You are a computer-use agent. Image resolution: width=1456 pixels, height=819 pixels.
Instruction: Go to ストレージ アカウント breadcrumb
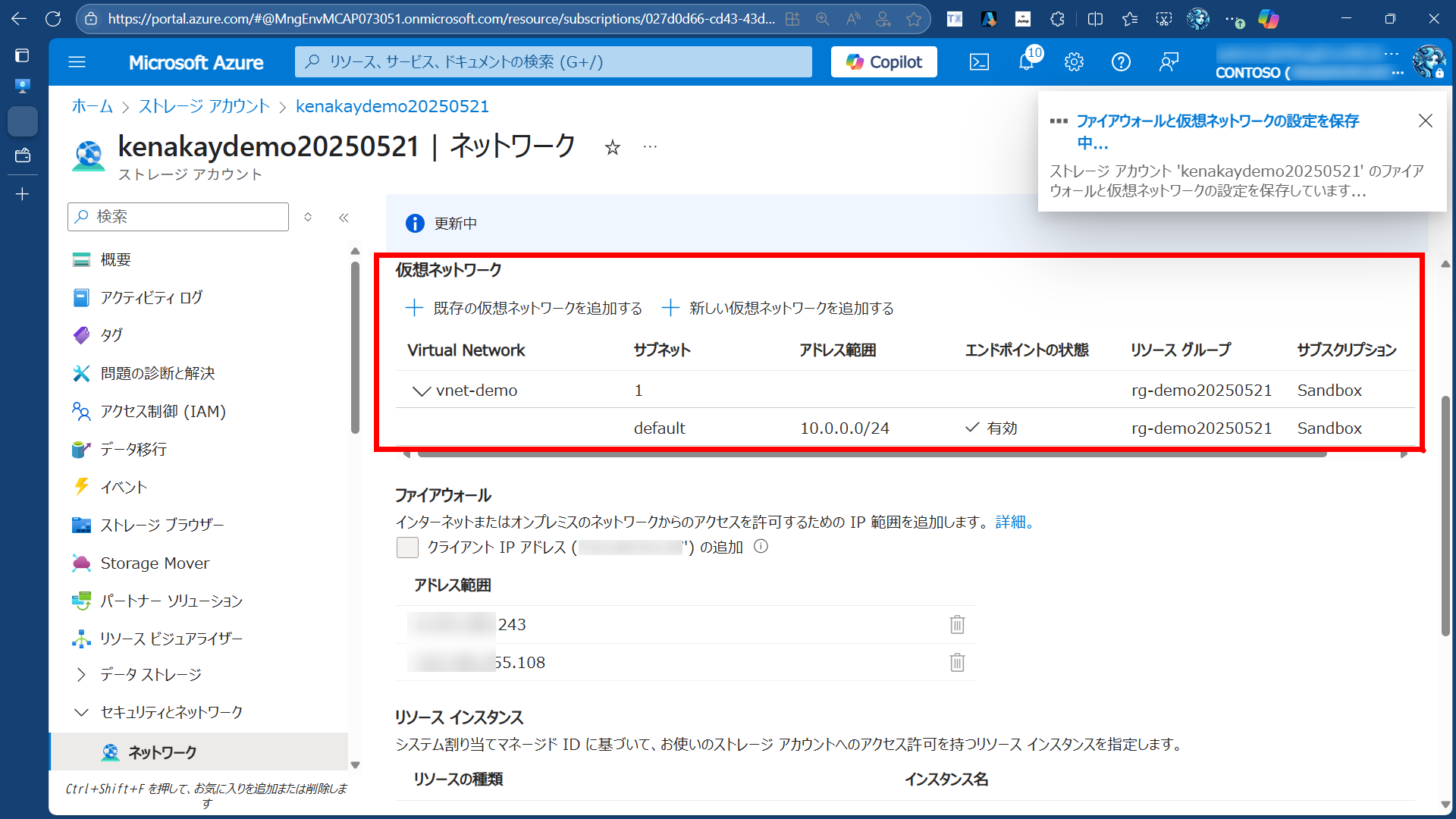204,106
